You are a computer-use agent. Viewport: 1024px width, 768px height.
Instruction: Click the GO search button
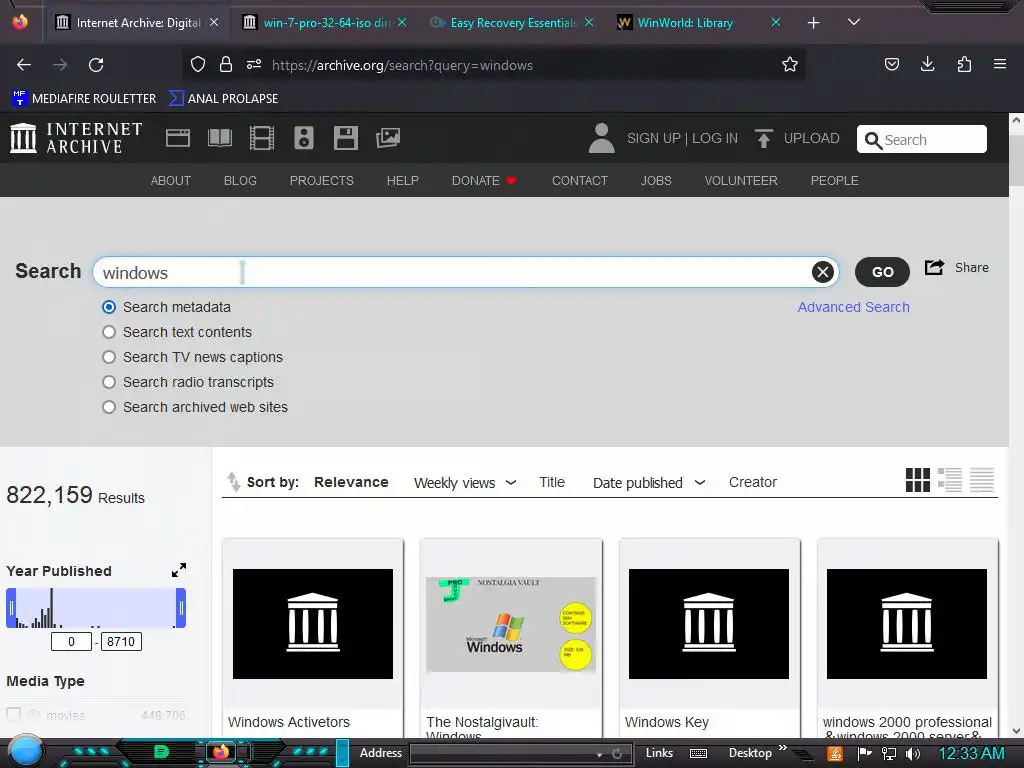coord(882,272)
